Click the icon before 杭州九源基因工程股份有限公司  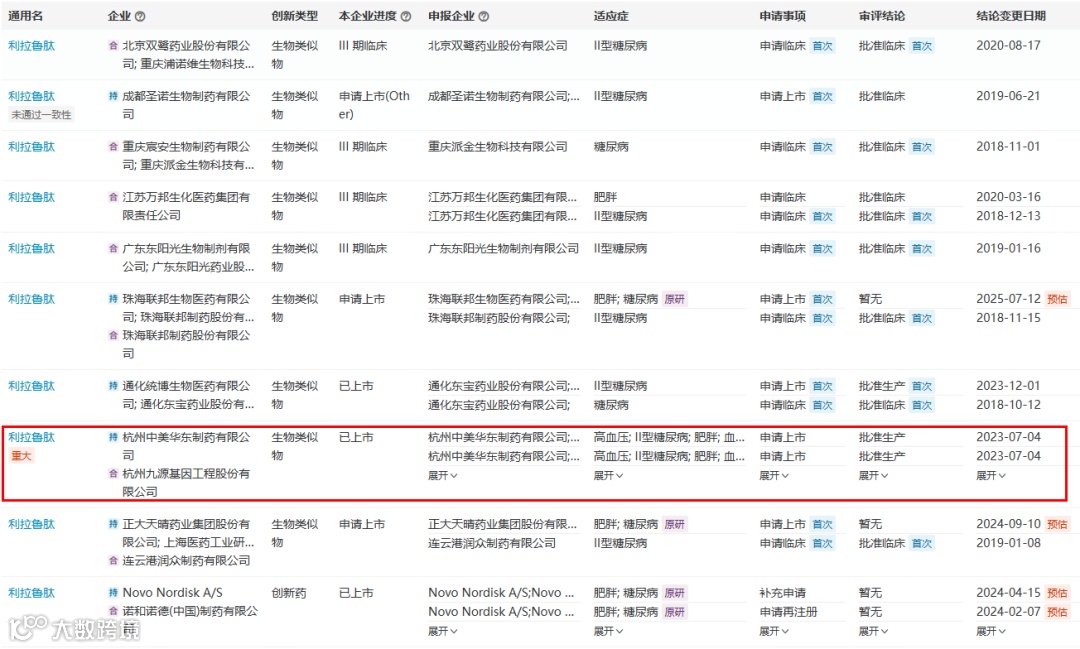click(113, 473)
